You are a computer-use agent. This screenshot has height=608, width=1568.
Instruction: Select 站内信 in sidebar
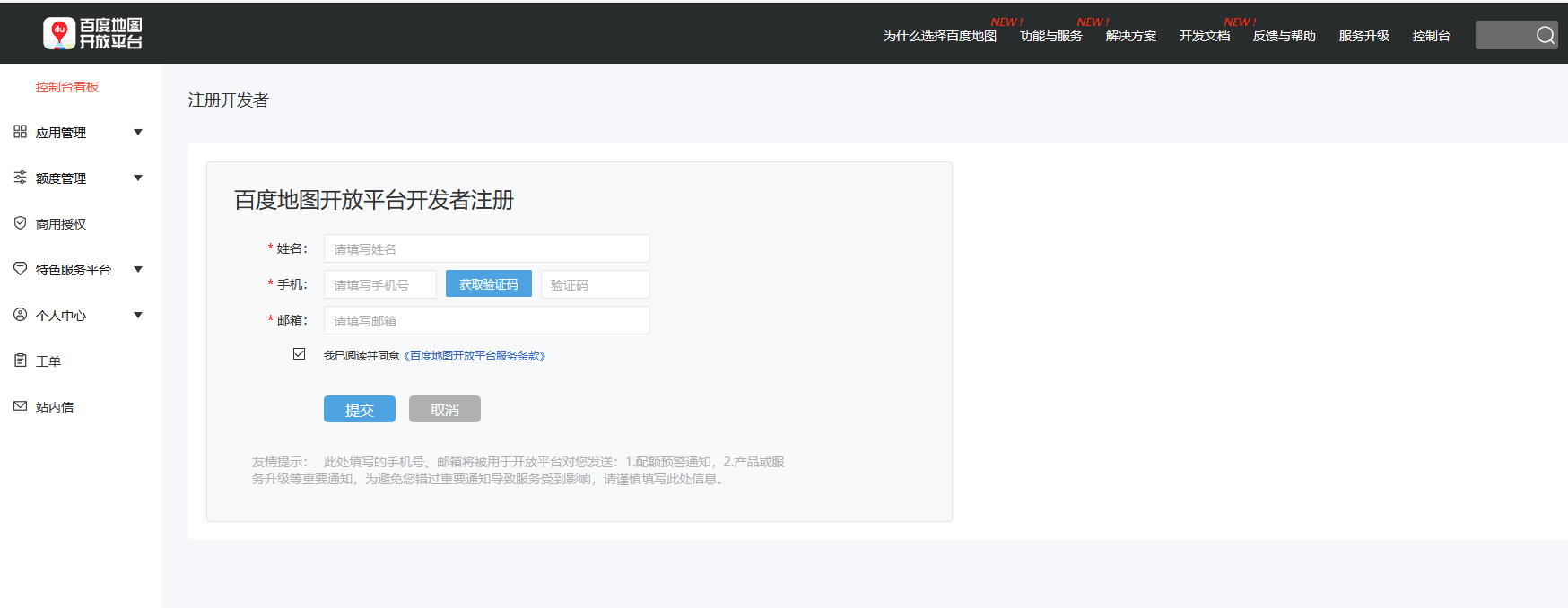point(55,407)
